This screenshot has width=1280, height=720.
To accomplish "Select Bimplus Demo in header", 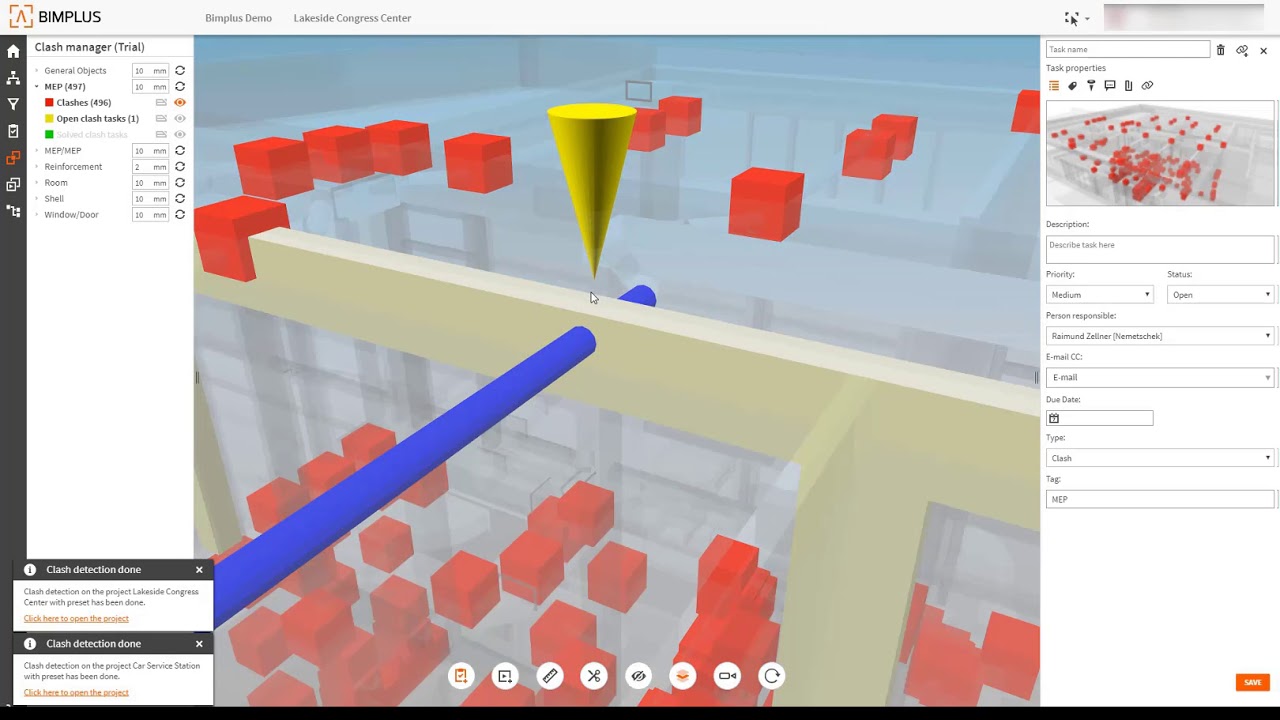I will tap(238, 18).
